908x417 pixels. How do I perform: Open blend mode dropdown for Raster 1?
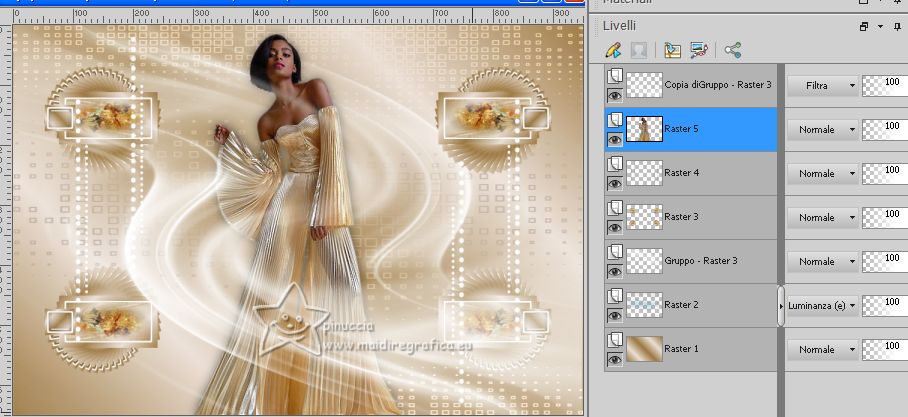822,350
